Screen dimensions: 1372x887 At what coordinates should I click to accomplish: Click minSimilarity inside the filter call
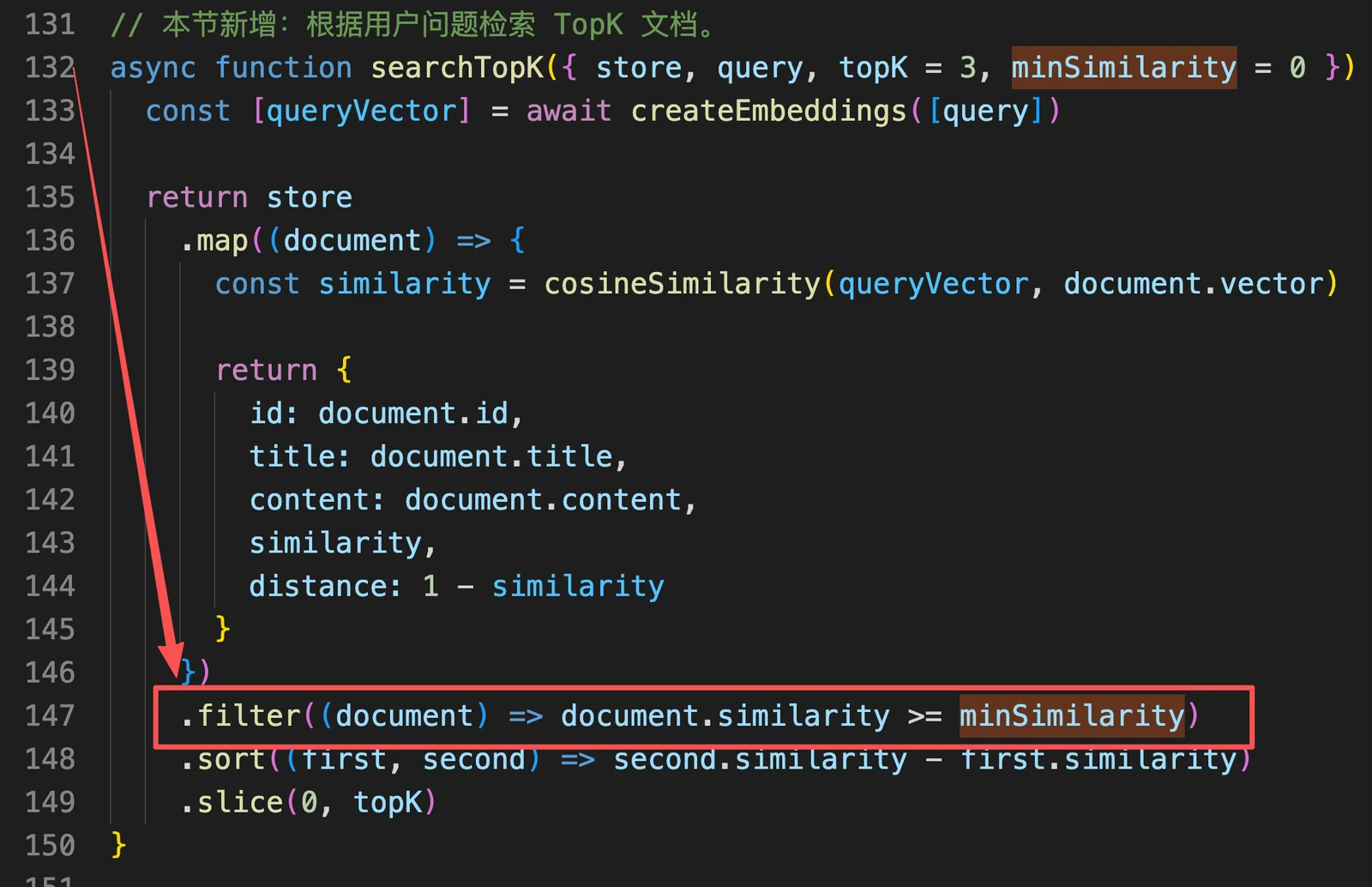point(1072,715)
